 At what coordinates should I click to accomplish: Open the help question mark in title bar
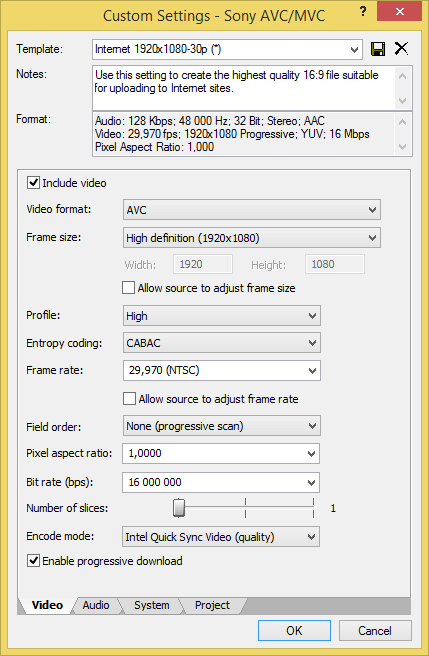tap(362, 12)
